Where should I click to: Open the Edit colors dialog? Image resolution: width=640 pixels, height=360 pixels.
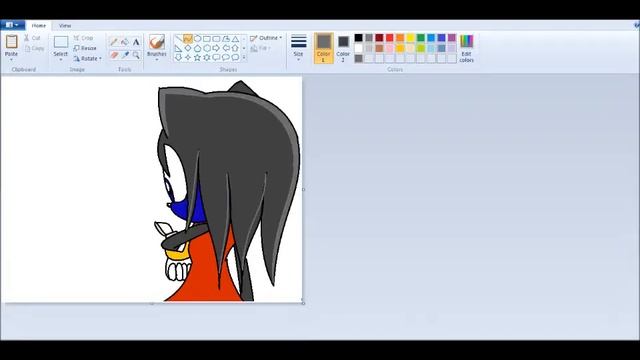(467, 48)
